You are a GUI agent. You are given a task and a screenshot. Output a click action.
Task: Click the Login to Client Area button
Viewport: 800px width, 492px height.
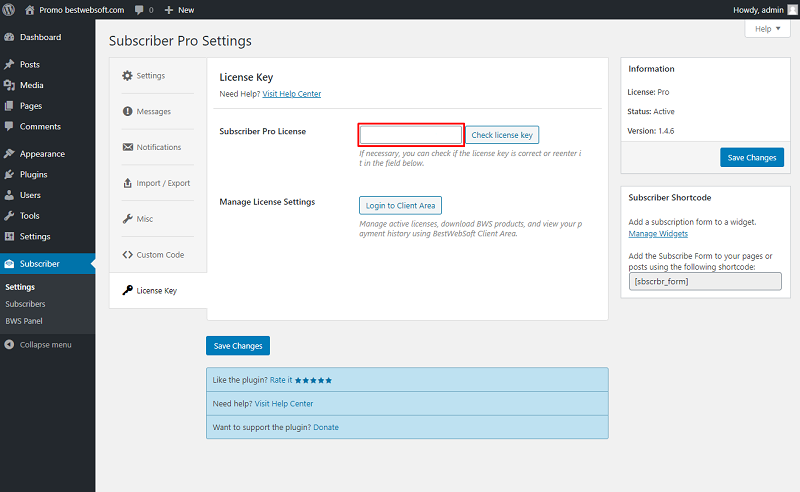coord(401,206)
